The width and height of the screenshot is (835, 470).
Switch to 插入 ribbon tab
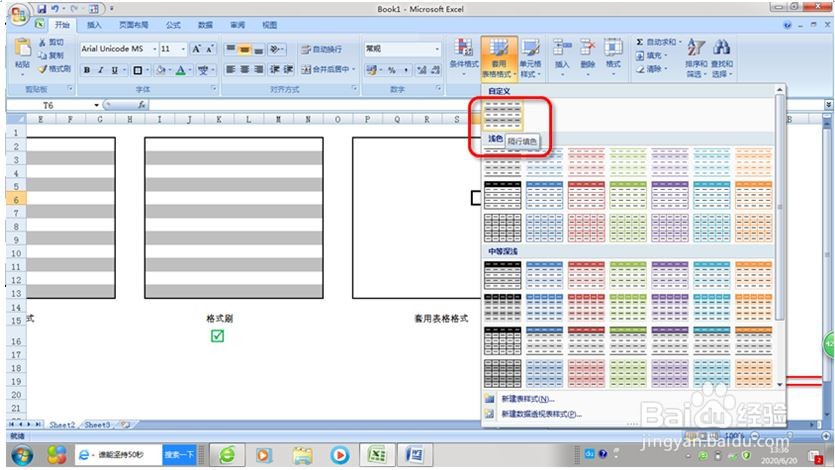click(94, 25)
